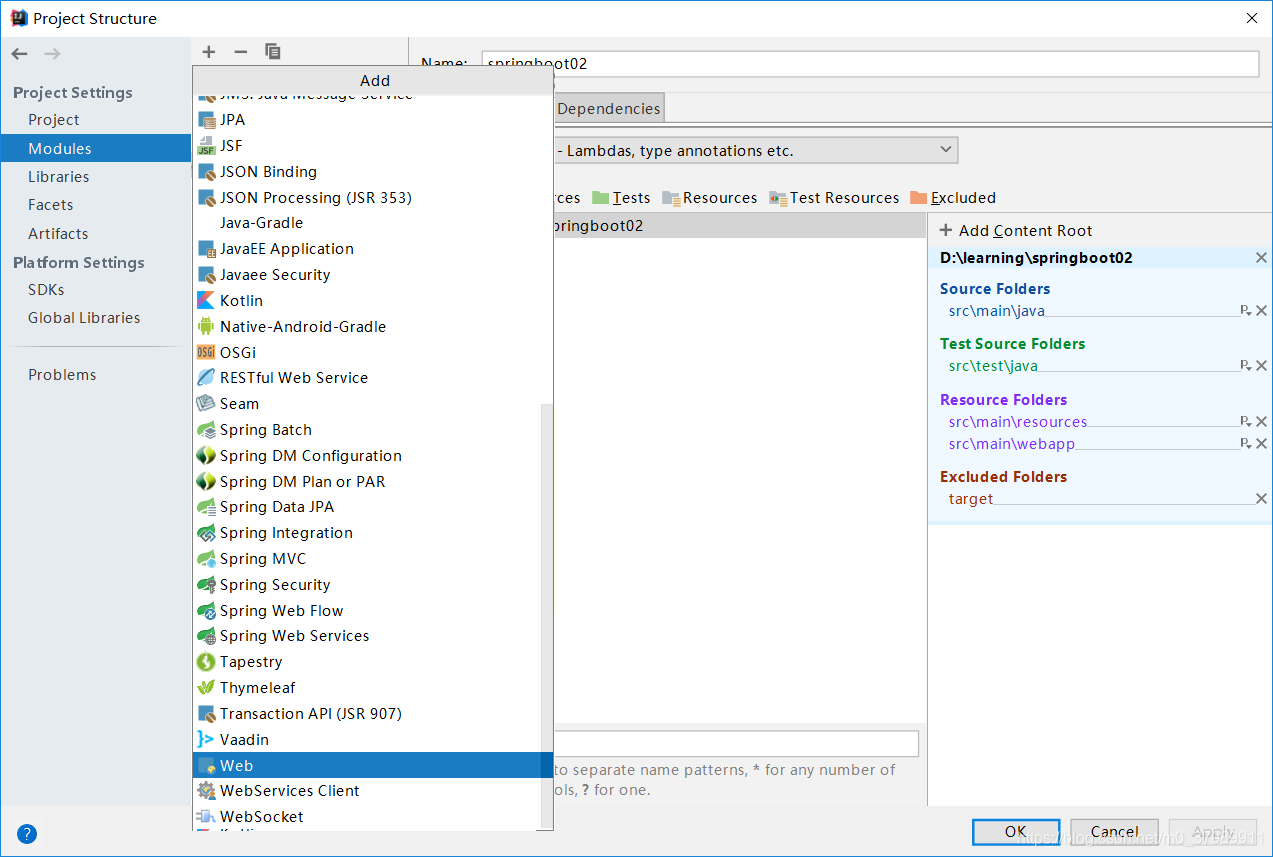
Task: Edit properties of src\test\java folder
Action: pos(1246,366)
